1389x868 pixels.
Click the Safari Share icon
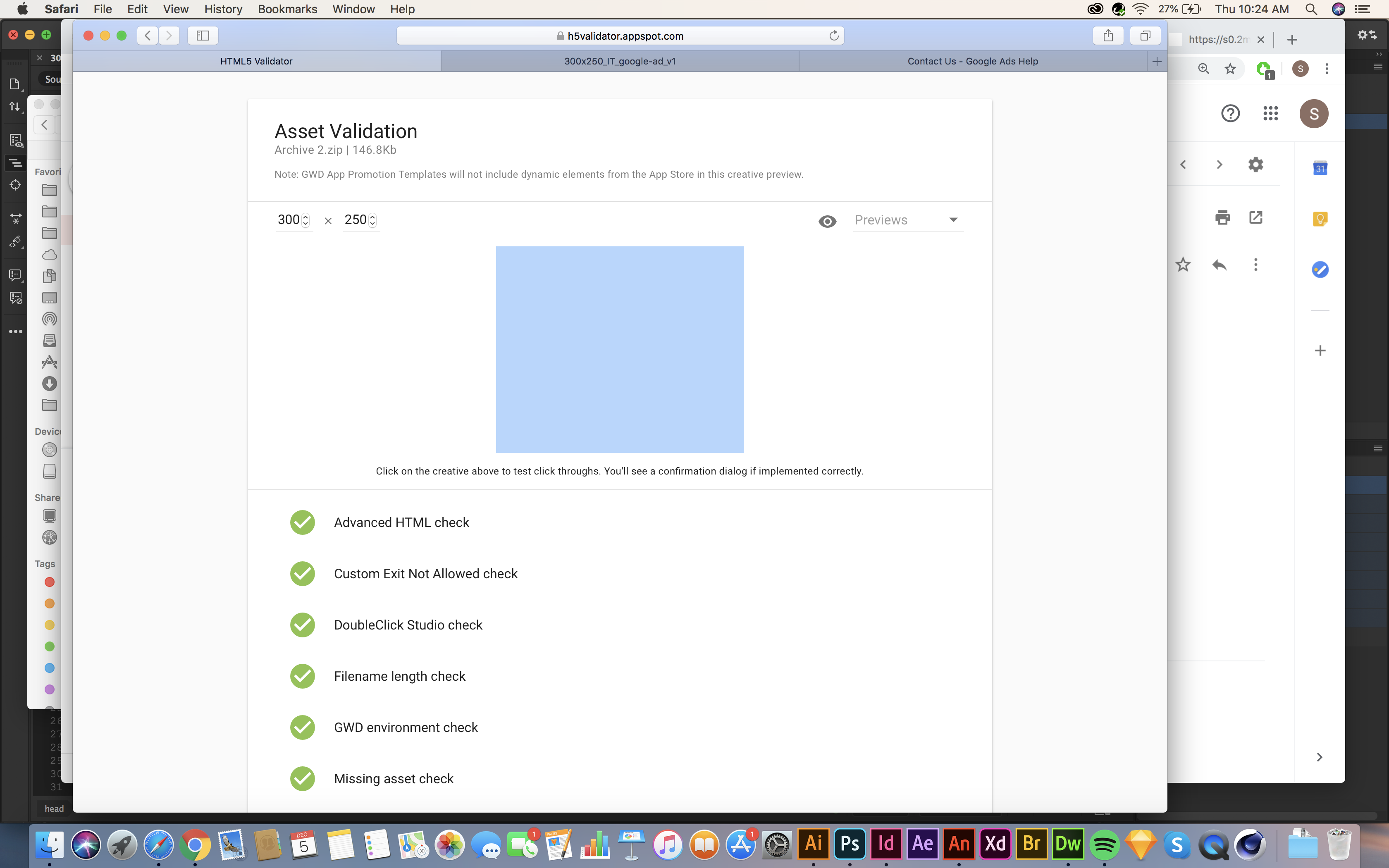pyautogui.click(x=1108, y=36)
